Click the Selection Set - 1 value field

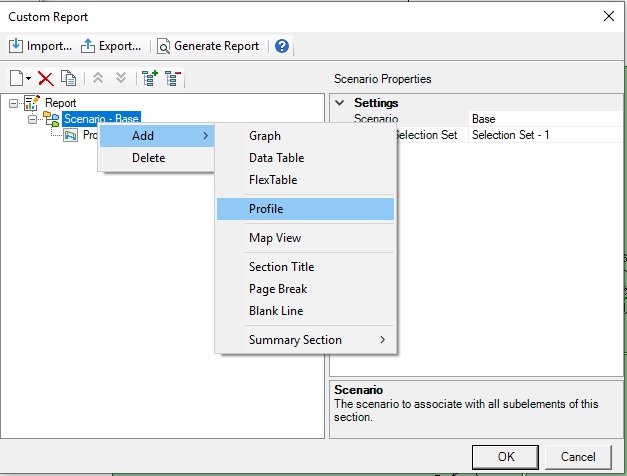pos(543,134)
